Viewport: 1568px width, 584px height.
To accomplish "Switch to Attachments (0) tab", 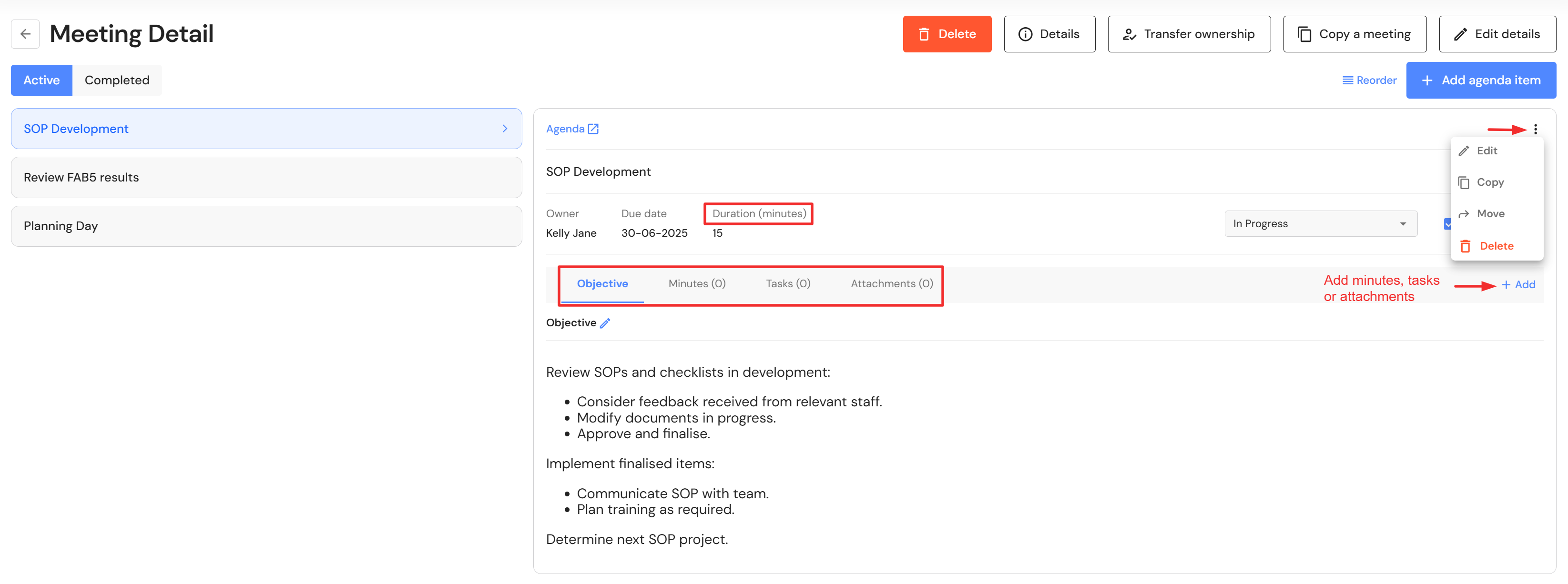I will coord(891,283).
